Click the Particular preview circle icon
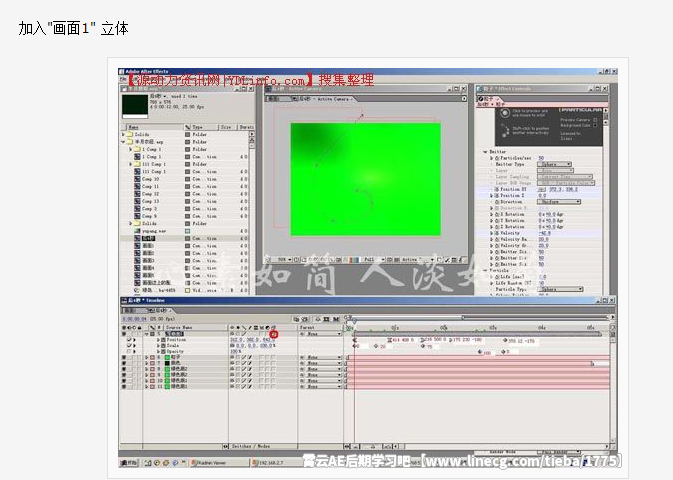 coord(505,113)
